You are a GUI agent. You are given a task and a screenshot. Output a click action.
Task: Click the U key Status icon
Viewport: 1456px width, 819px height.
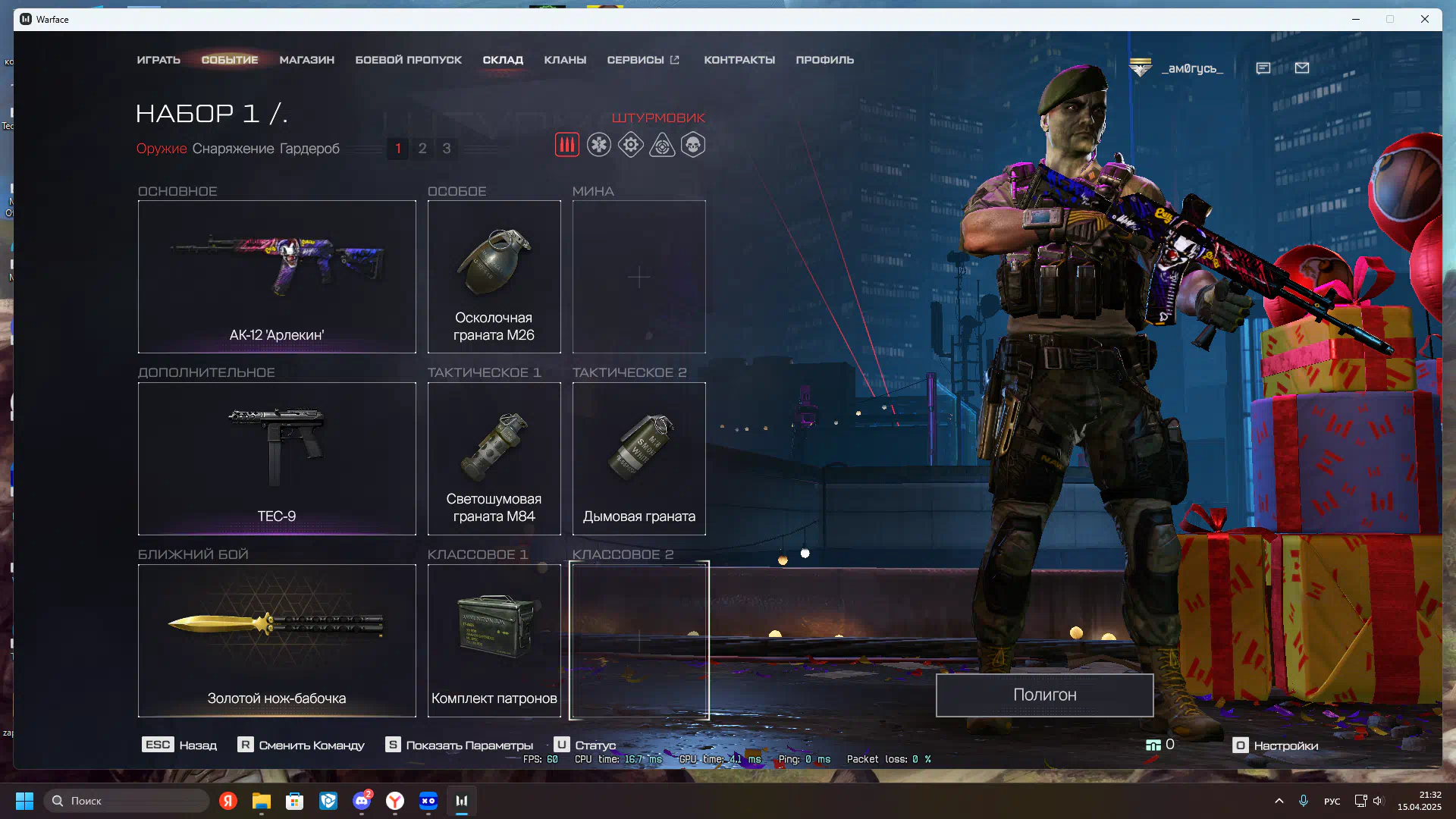point(561,745)
